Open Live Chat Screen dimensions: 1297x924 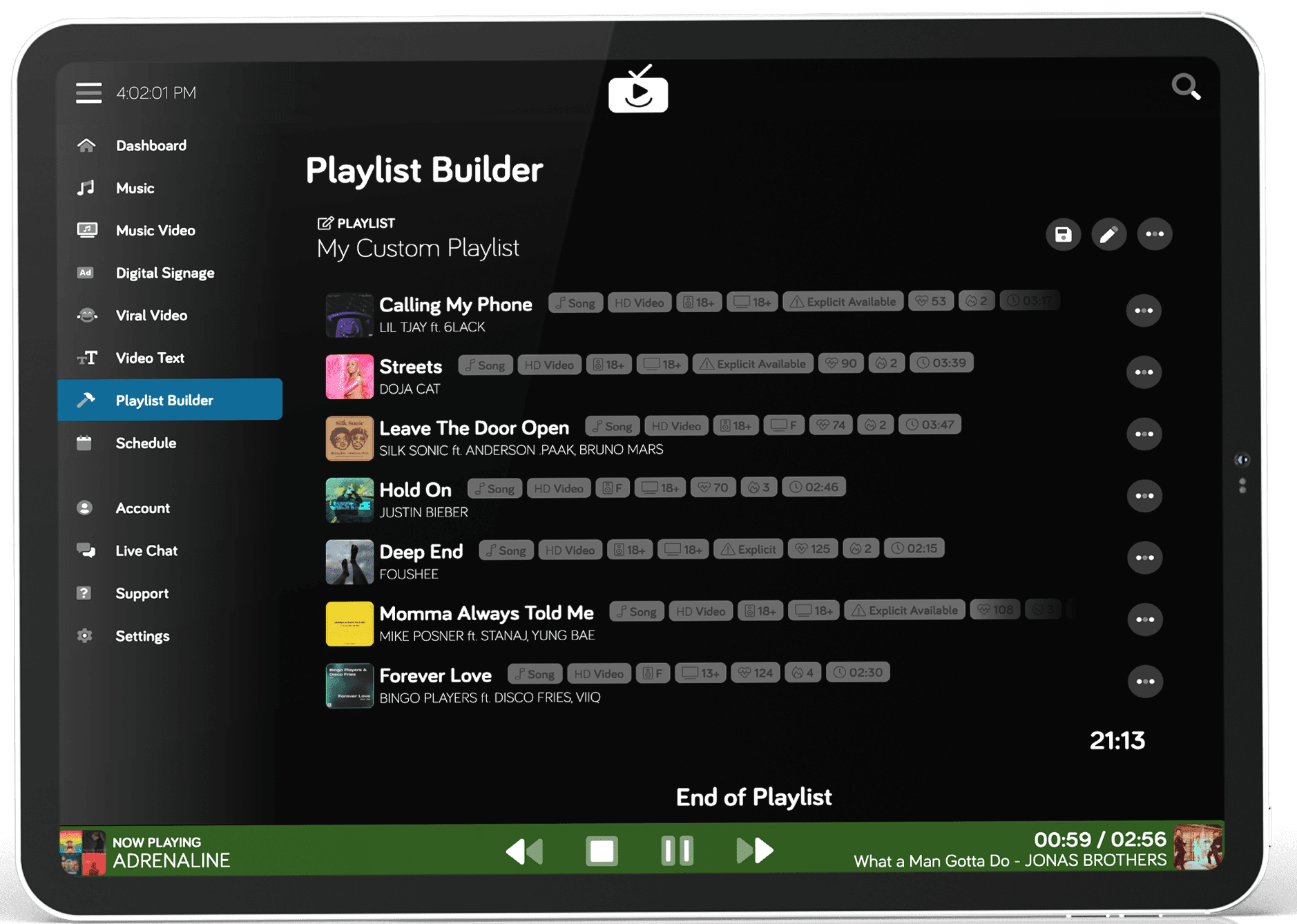pyautogui.click(x=146, y=551)
